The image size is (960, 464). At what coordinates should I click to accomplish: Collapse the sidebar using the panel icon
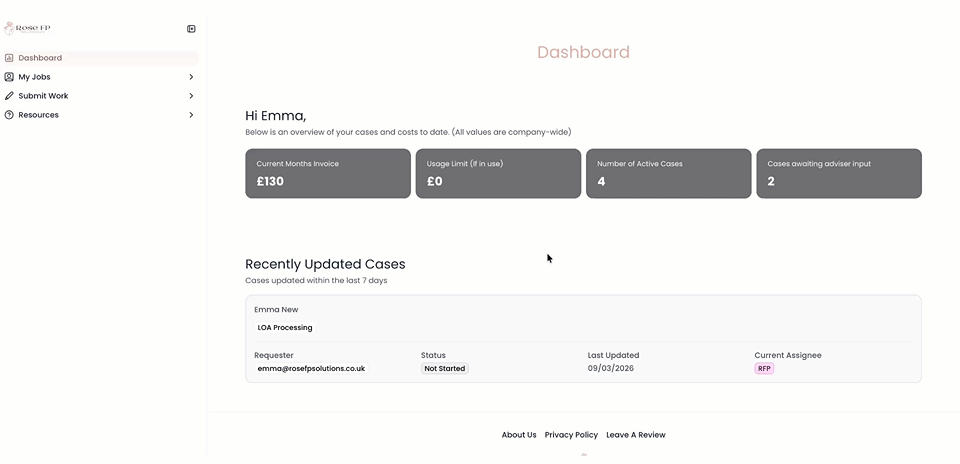191,29
